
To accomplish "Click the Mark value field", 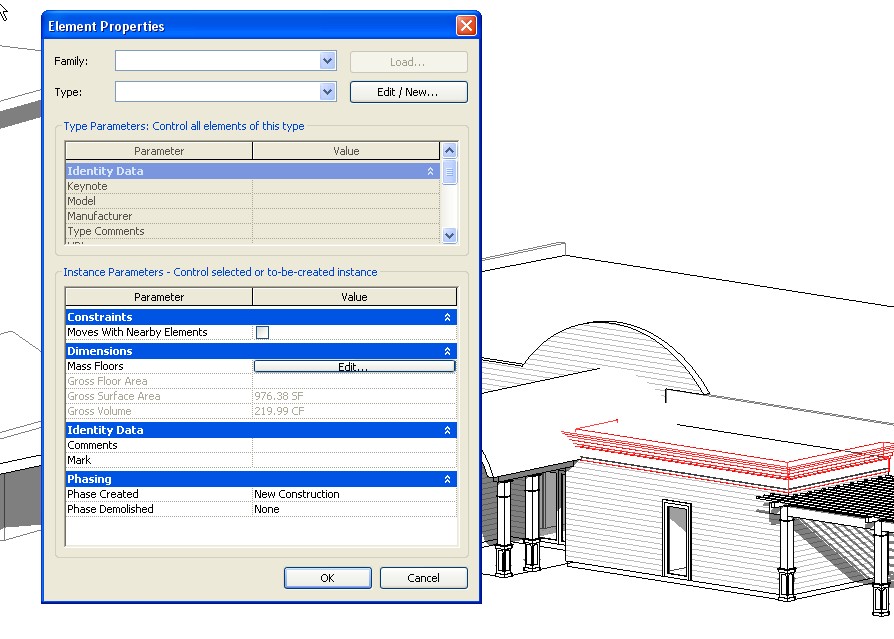I will pyautogui.click(x=354, y=460).
